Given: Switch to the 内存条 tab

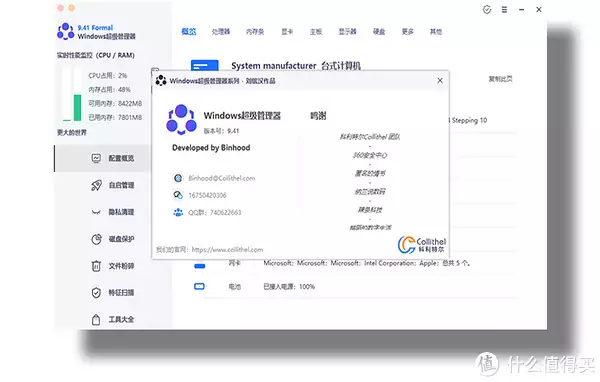Looking at the screenshot, I should (255, 32).
